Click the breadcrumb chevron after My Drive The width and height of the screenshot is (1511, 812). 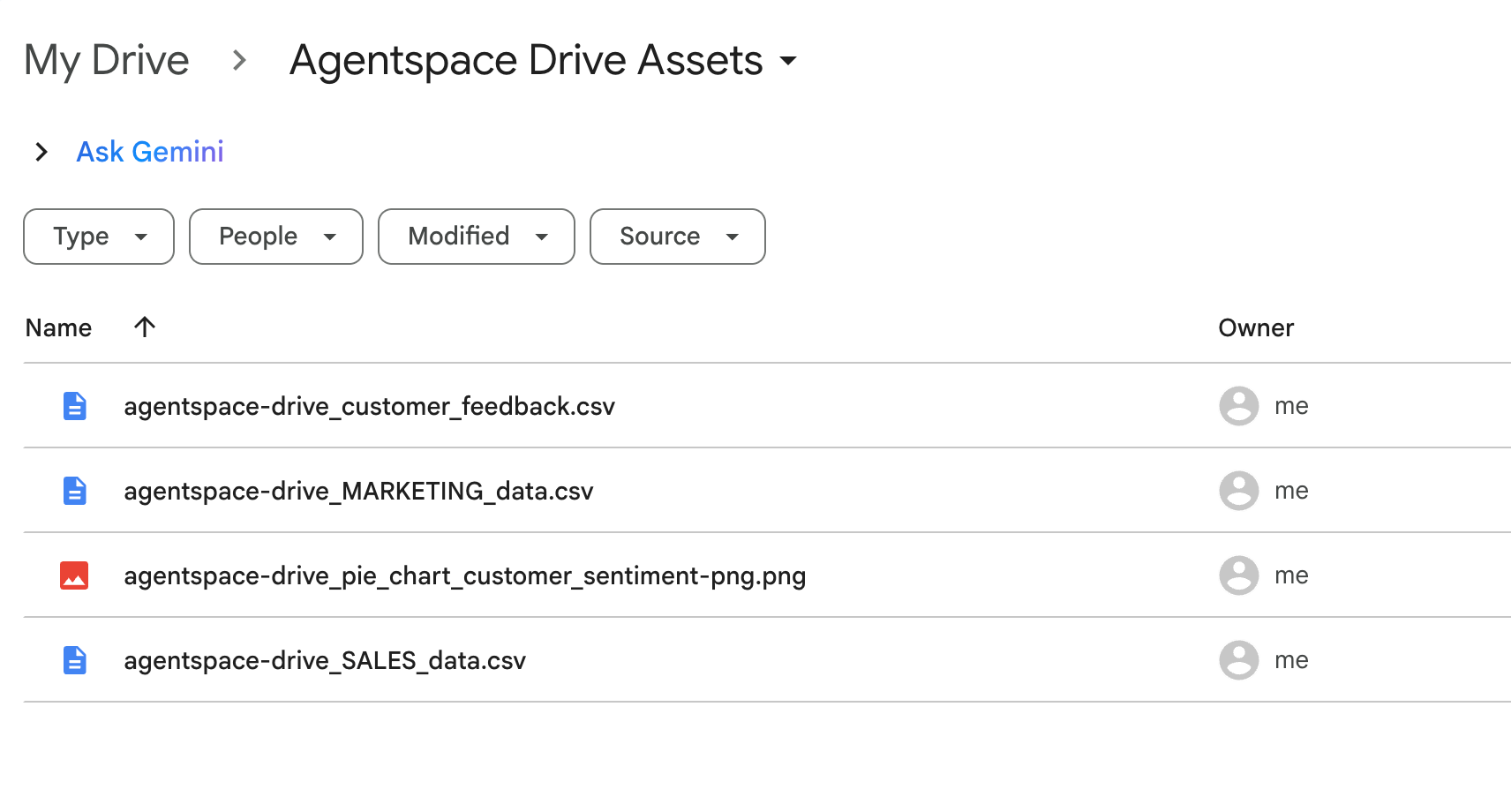(x=239, y=60)
